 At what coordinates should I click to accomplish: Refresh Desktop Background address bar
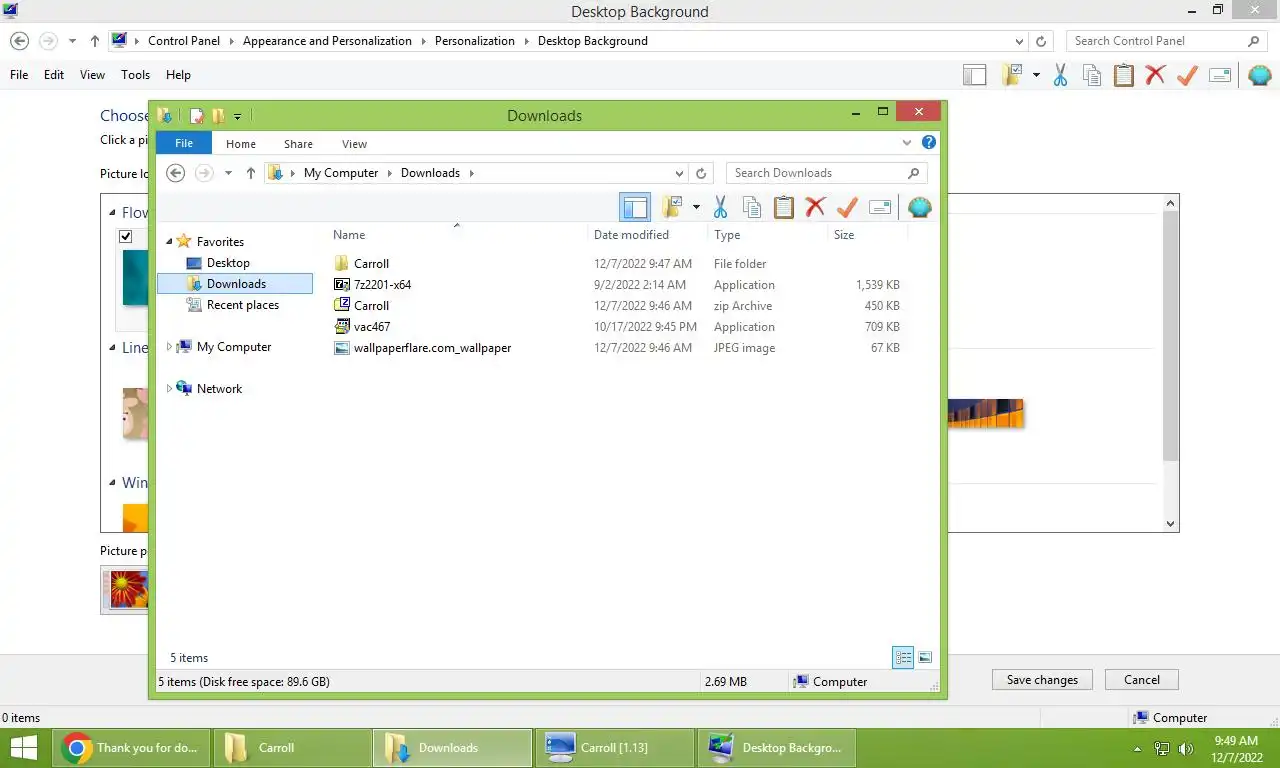tap(1041, 41)
